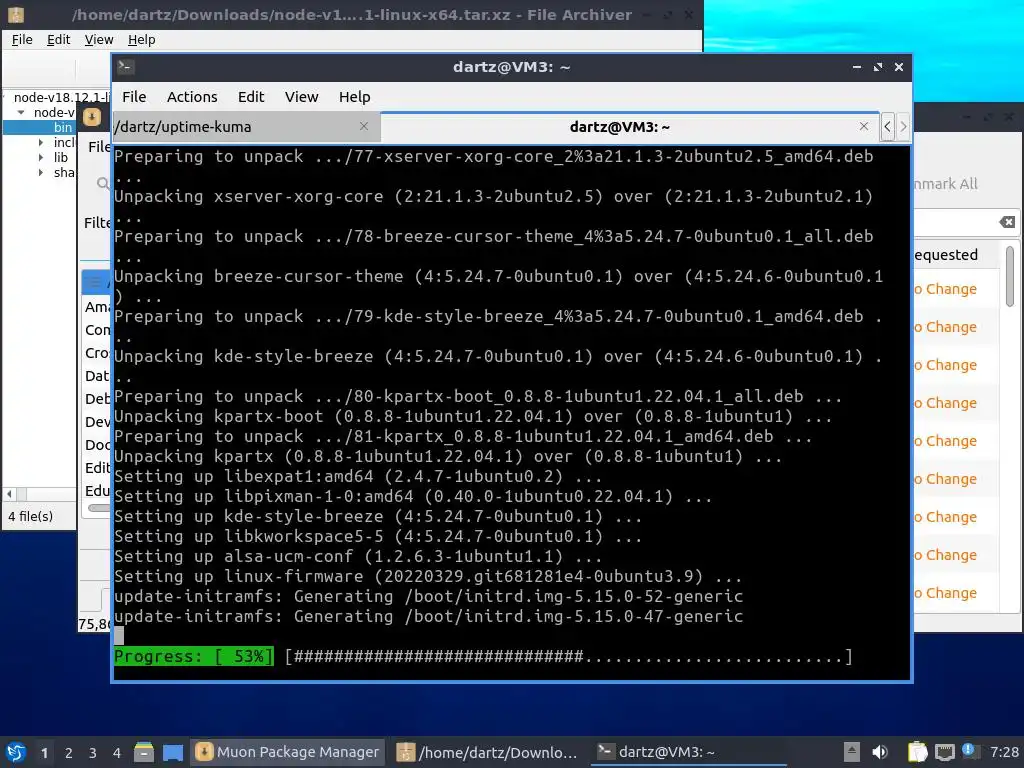The image size is (1024, 768).
Task: Click the archive tree scroll left arrow
Action: (x=9, y=494)
